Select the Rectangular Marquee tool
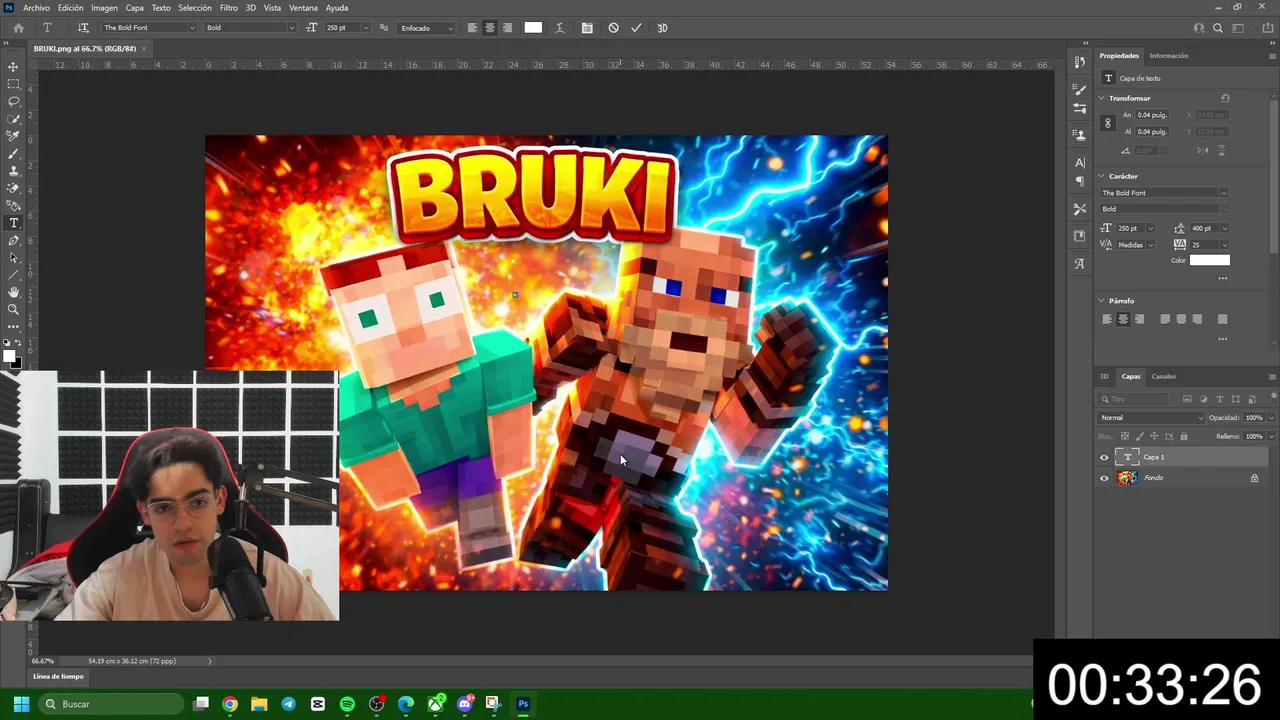The width and height of the screenshot is (1280, 720). [13, 84]
